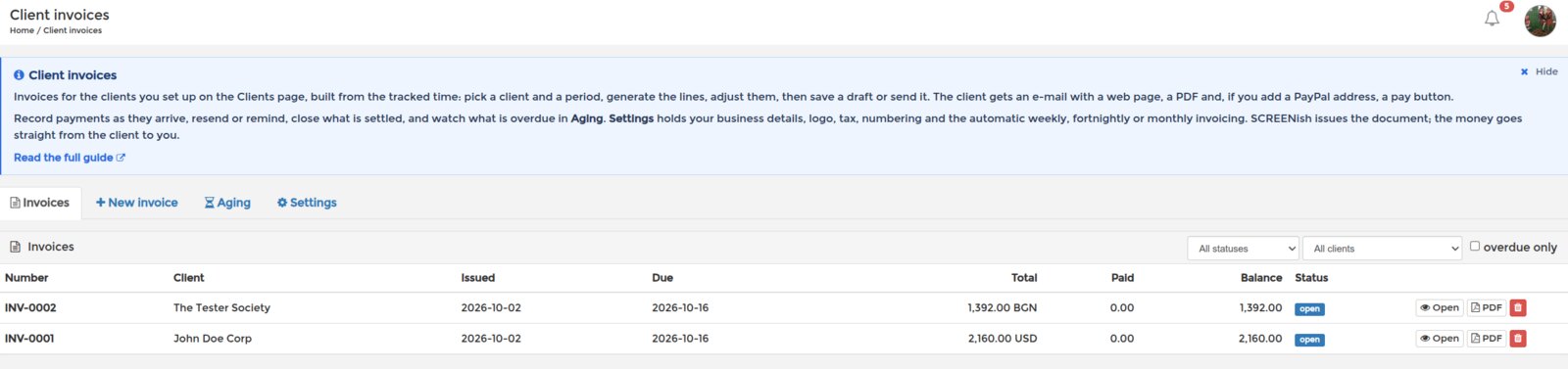Click the 2,160.00 USD total
Image resolution: width=1568 pixels, height=369 pixels.
pos(1002,339)
